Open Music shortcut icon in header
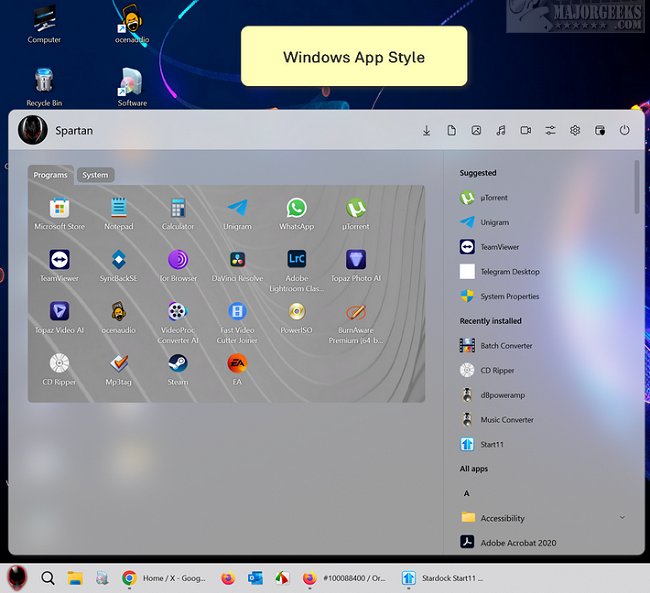Screen dimensions: 650x593 tap(501, 131)
